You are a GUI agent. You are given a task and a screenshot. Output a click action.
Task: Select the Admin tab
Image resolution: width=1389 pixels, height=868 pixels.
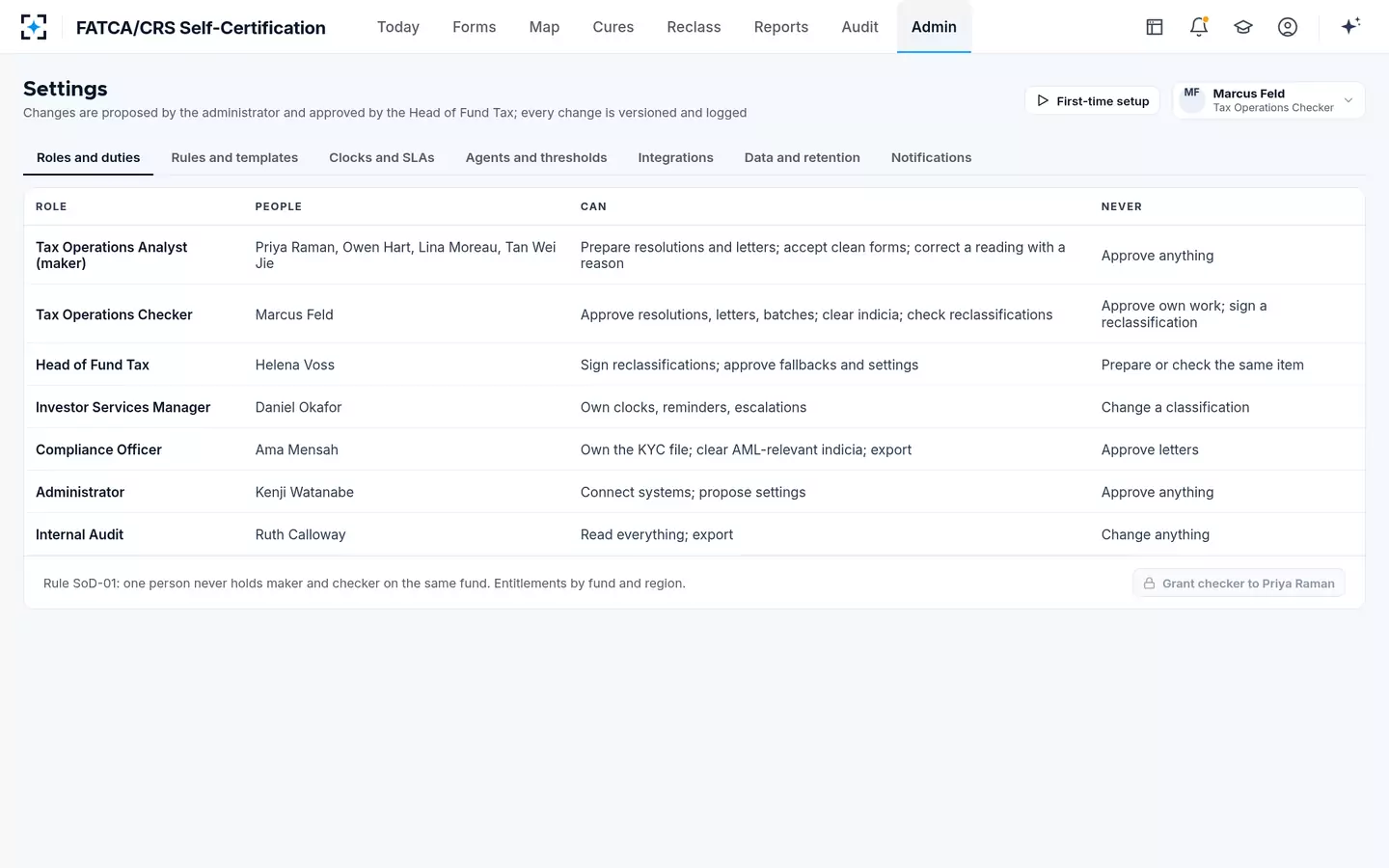click(934, 27)
